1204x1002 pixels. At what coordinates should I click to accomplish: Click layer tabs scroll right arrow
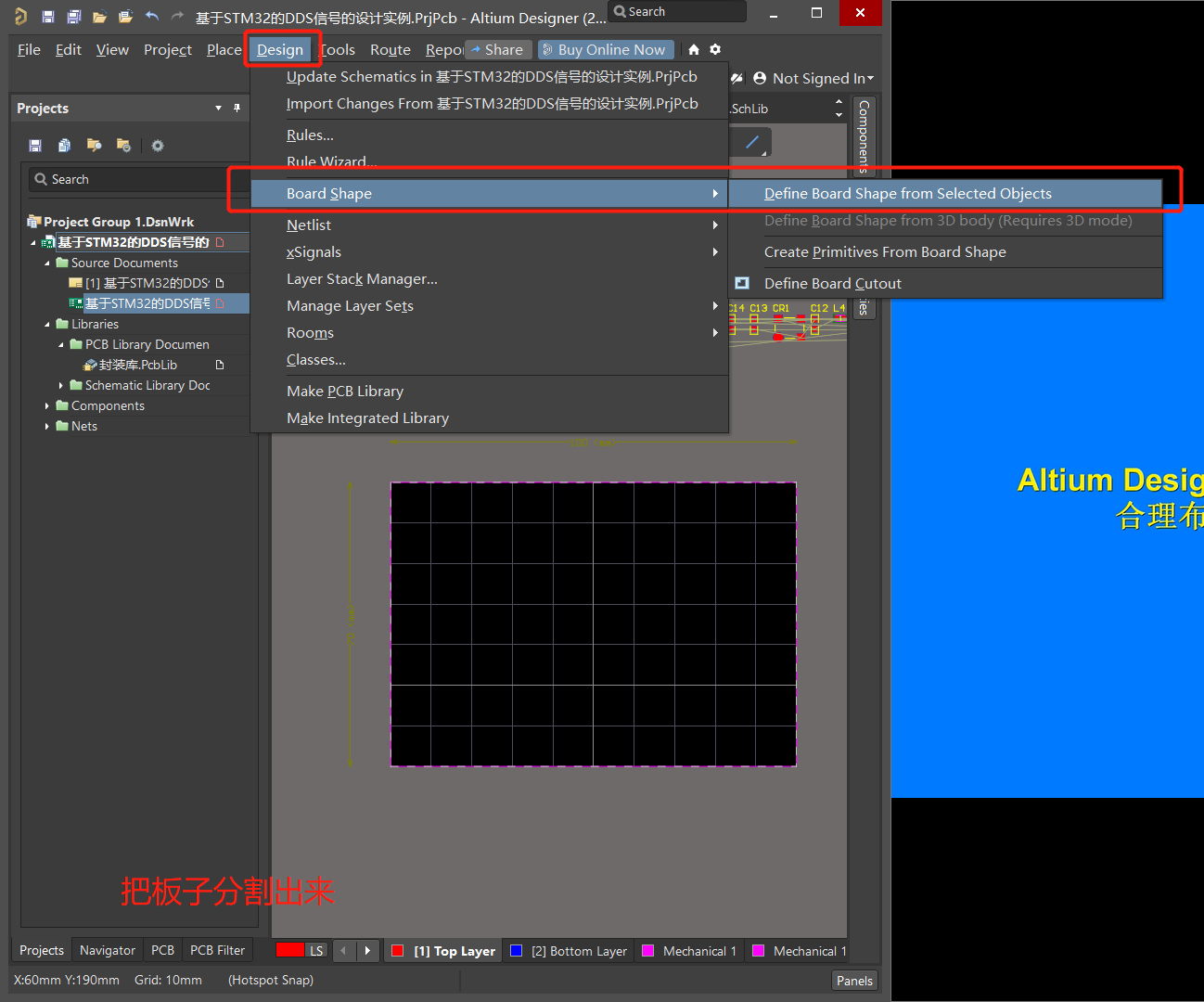coord(368,950)
